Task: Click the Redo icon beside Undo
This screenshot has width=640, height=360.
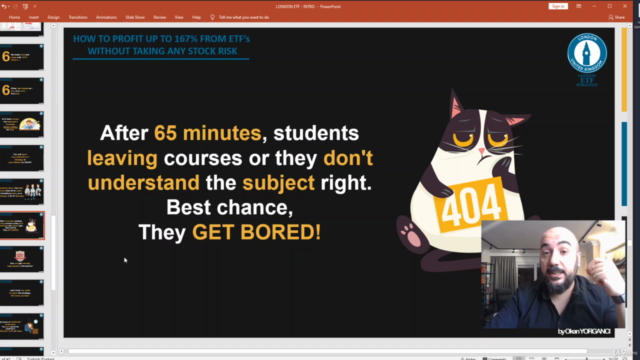Action: click(16, 7)
